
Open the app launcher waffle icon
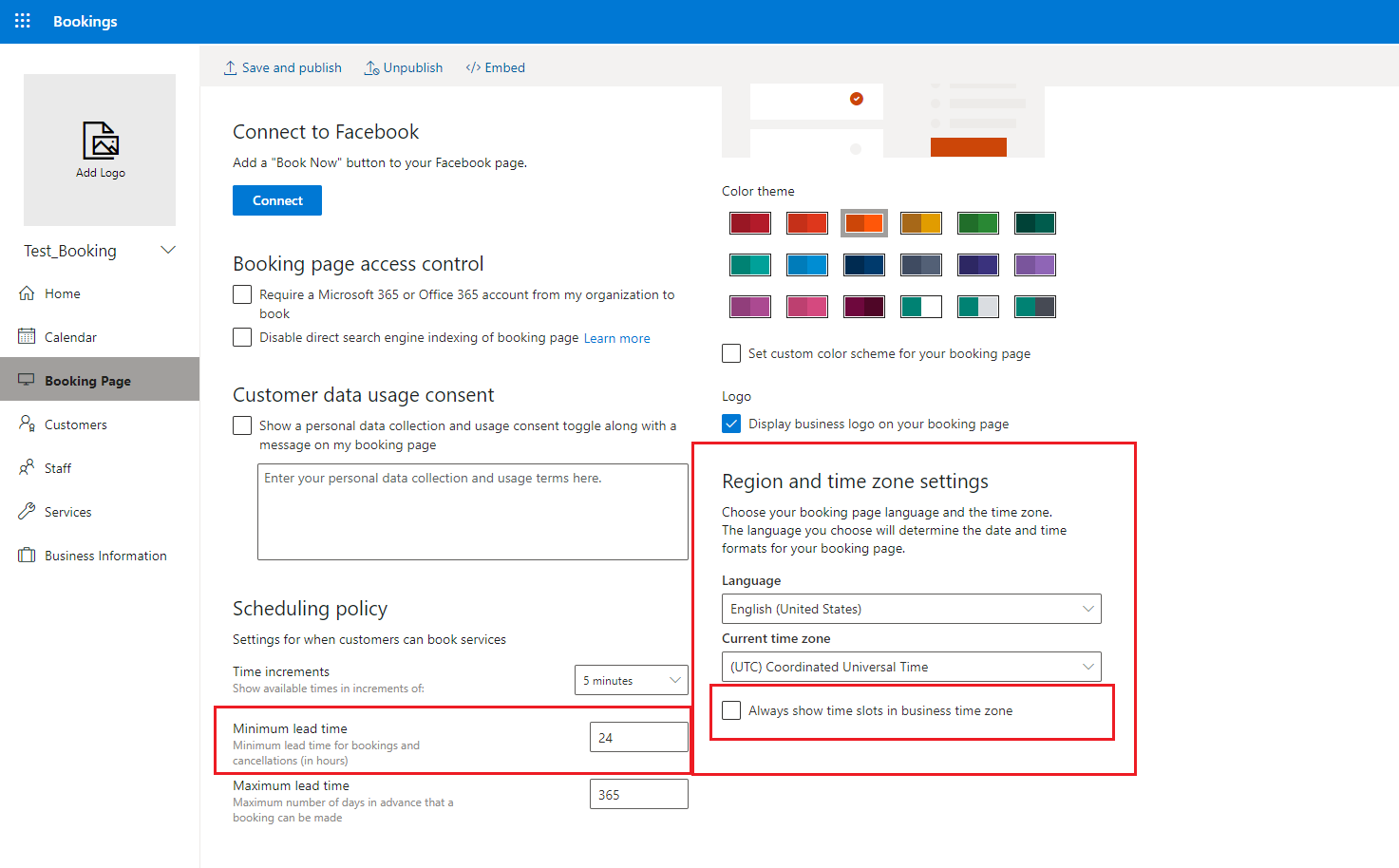(23, 21)
